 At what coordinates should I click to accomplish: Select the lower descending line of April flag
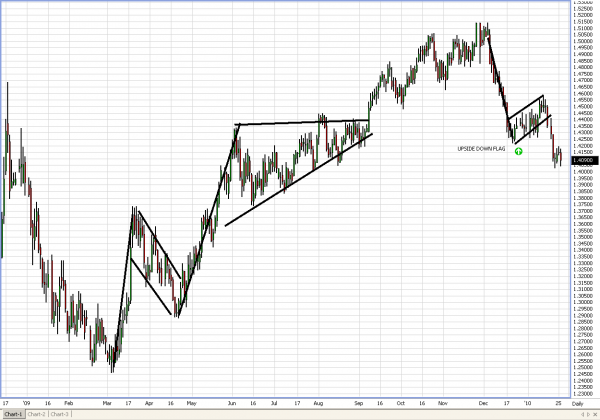(153, 288)
